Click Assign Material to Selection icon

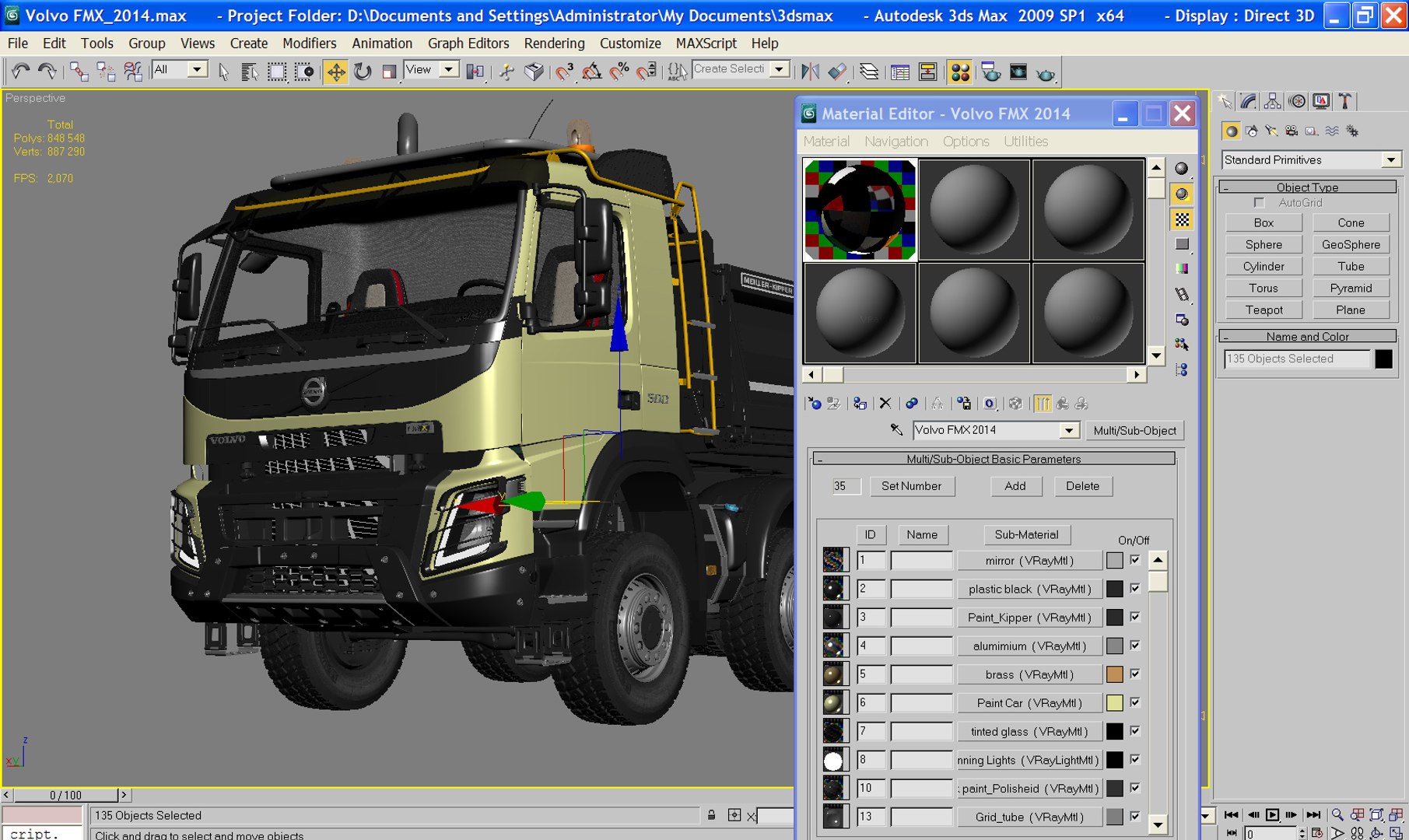(x=860, y=403)
